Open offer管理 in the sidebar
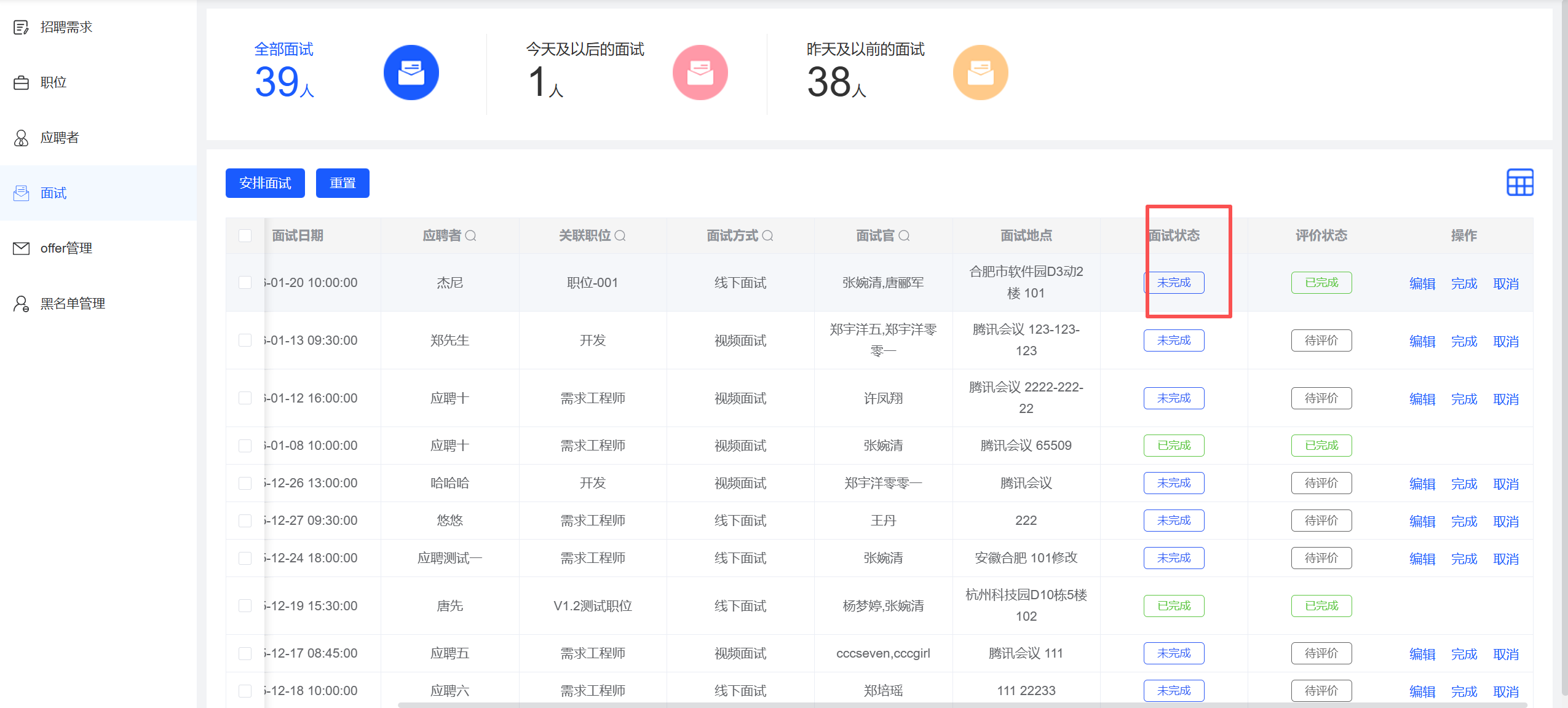Viewport: 1568px width, 708px height. [x=66, y=248]
